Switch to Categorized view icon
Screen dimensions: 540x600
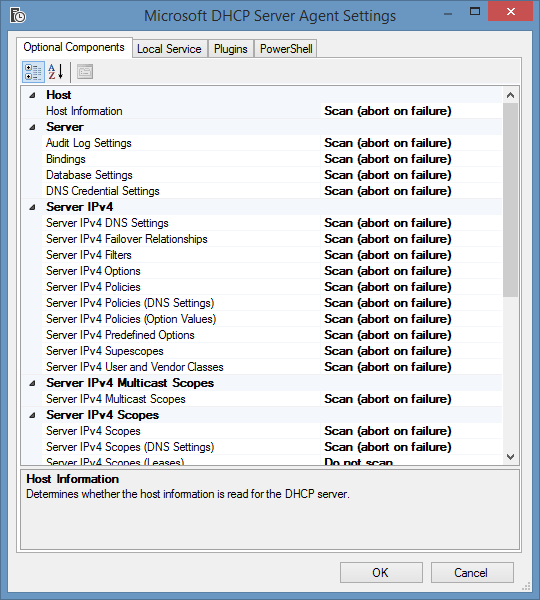[33, 72]
